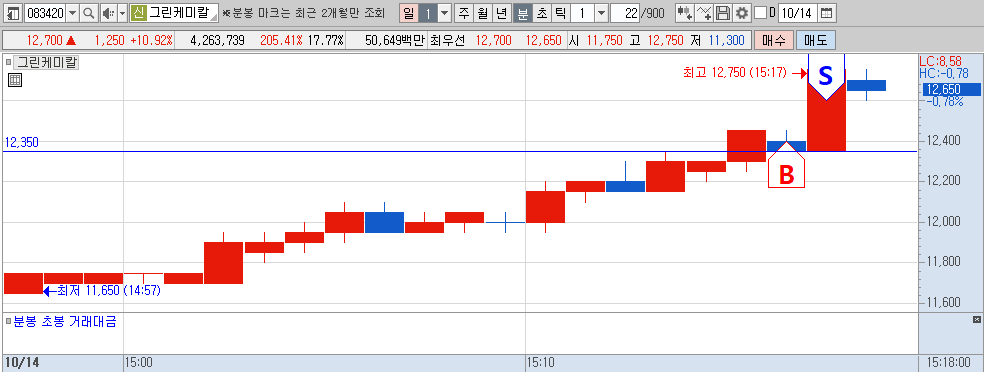Click the best bid price 12,650 in quote bar

click(543, 41)
